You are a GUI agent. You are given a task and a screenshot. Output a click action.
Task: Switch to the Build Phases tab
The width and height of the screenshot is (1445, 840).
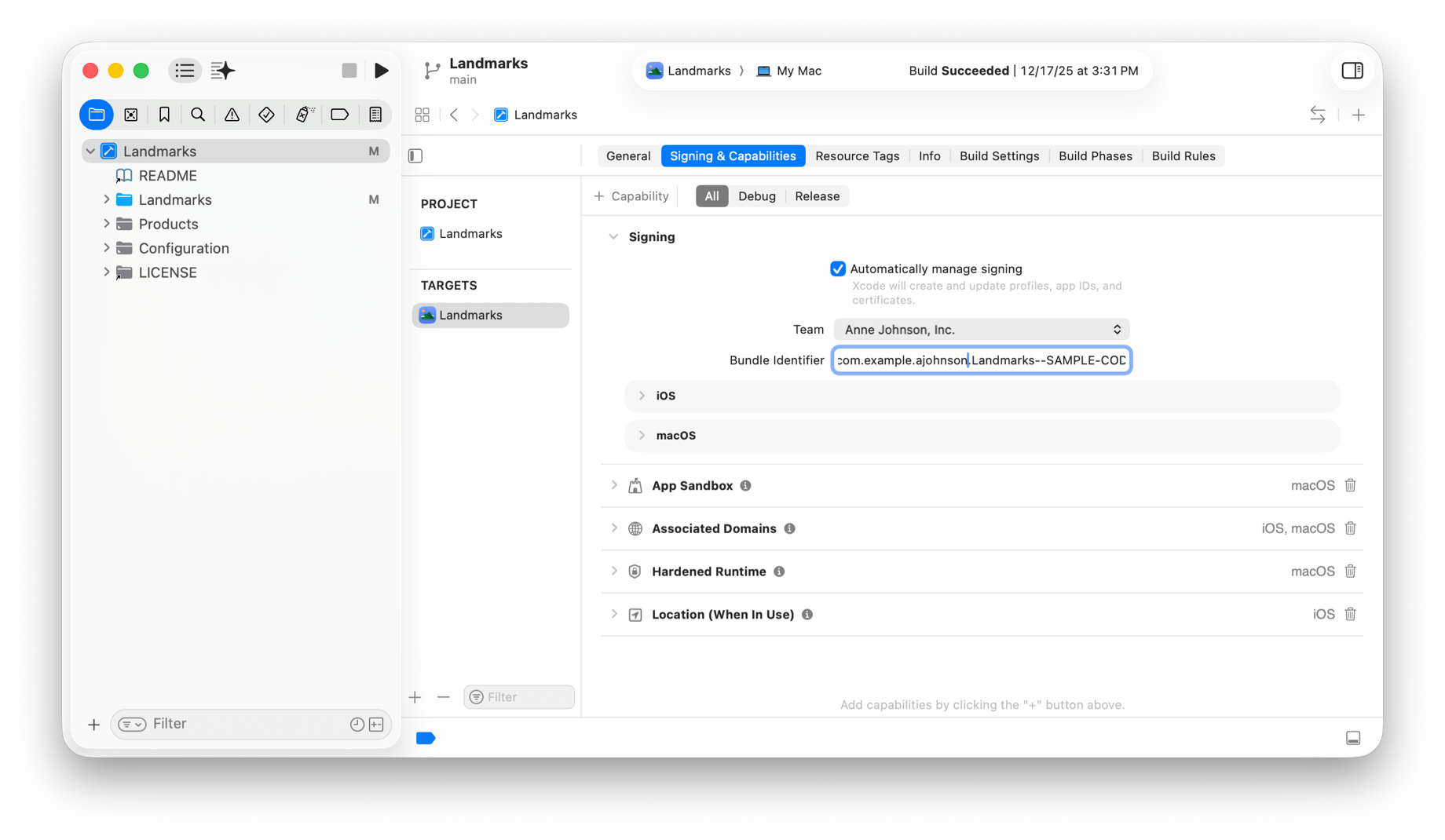tap(1095, 156)
